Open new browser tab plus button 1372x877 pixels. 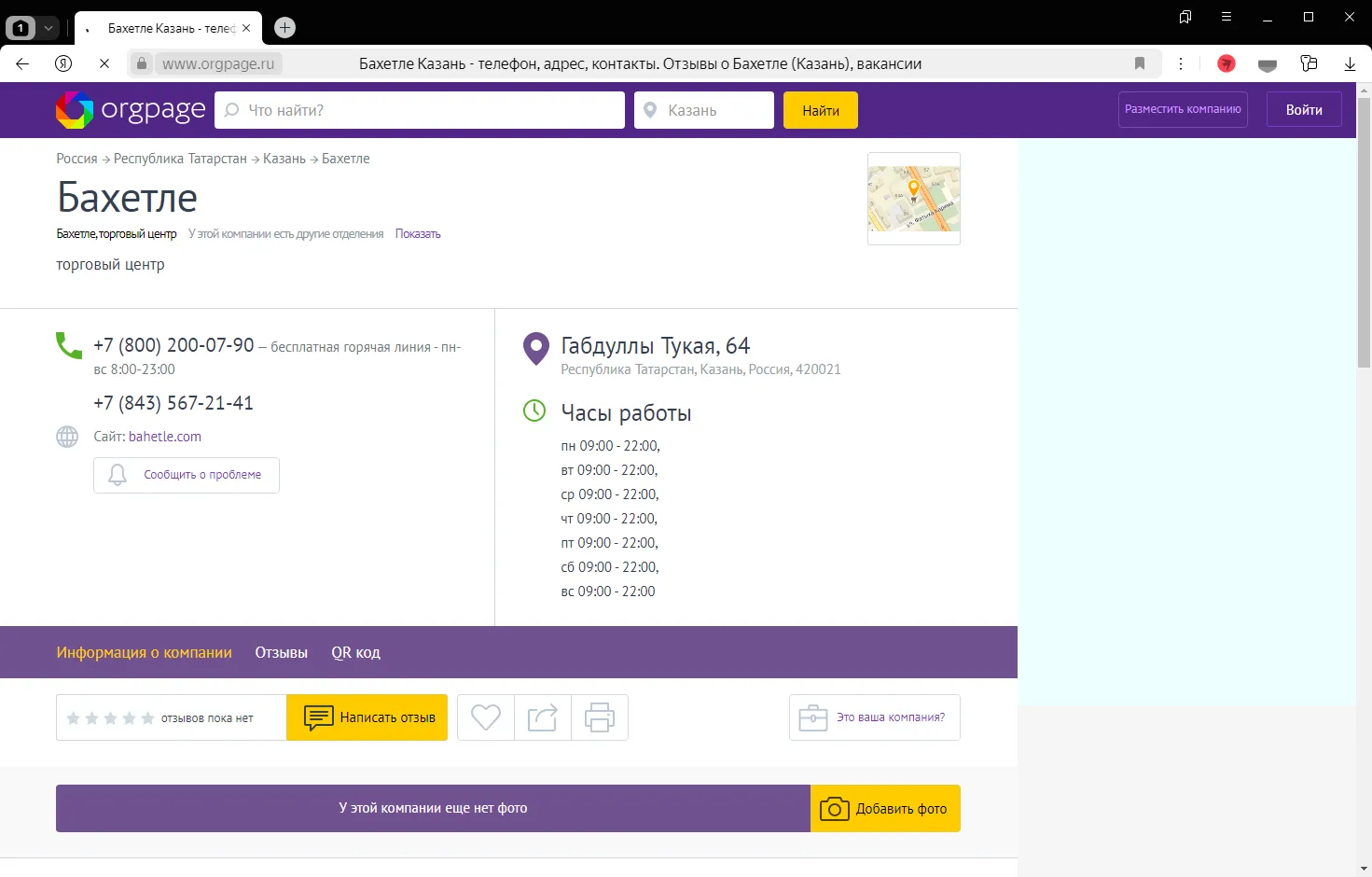point(285,28)
